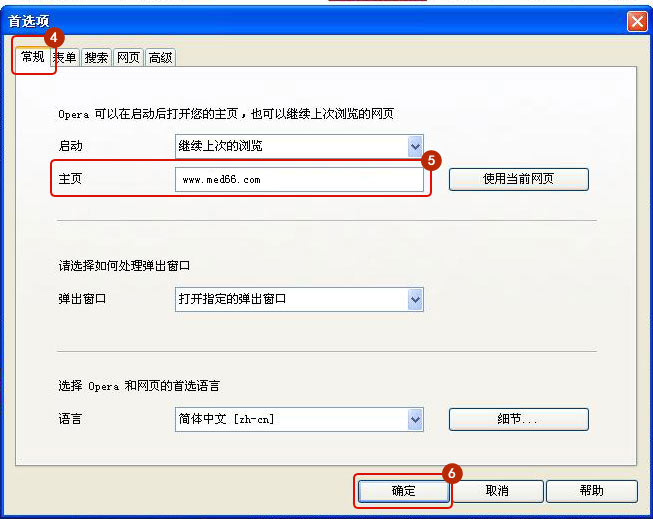Expand the 语言 dropdown arrow
This screenshot has height=519, width=653.
tap(415, 419)
